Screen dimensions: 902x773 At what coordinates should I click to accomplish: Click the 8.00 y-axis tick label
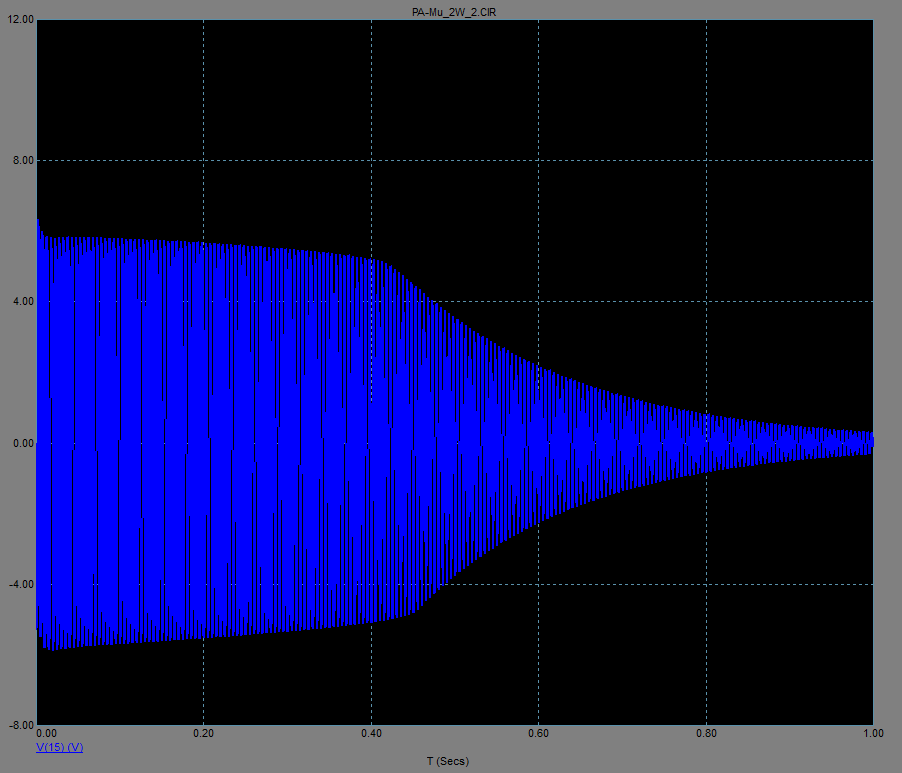(x=21, y=161)
